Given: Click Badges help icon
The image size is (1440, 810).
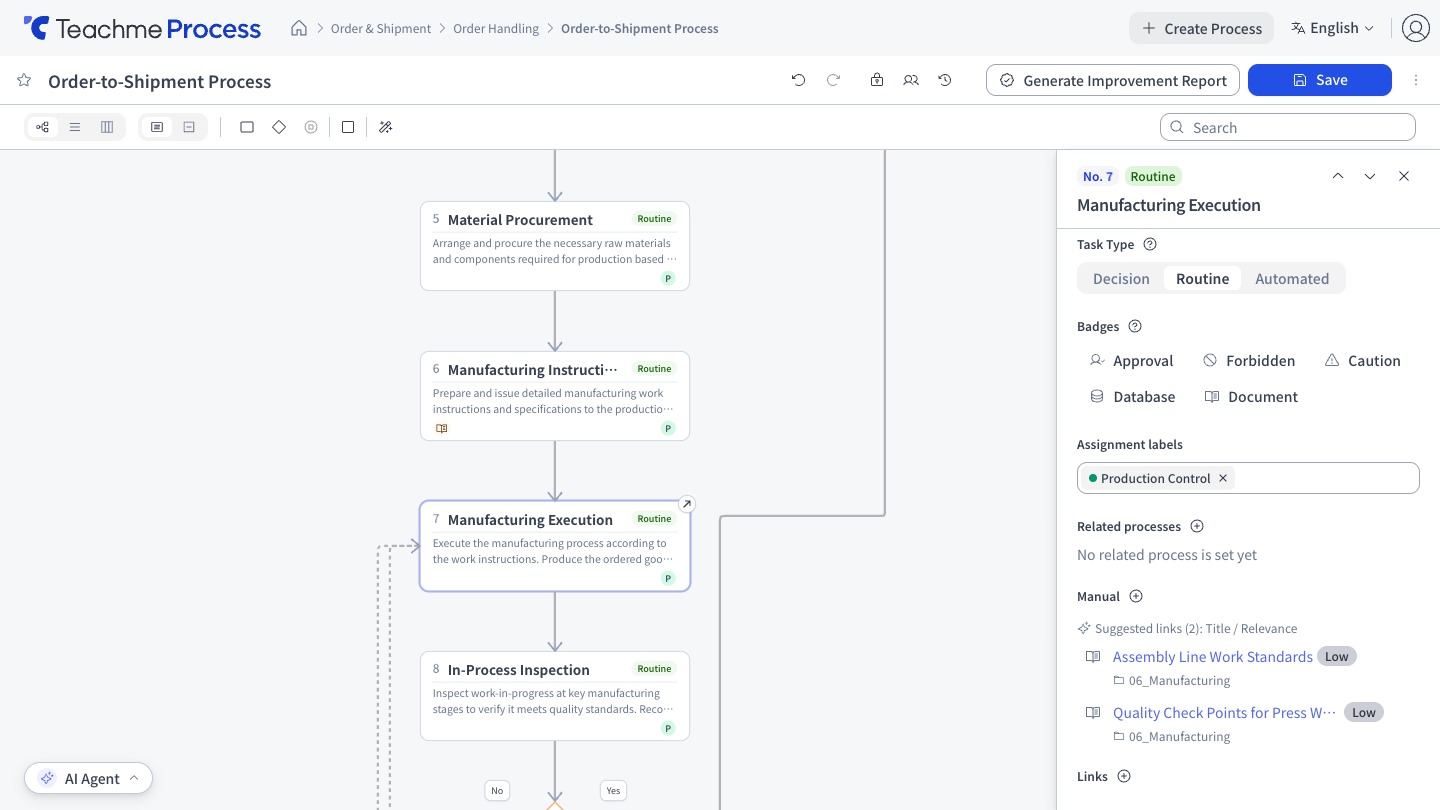Looking at the screenshot, I should click(1135, 326).
